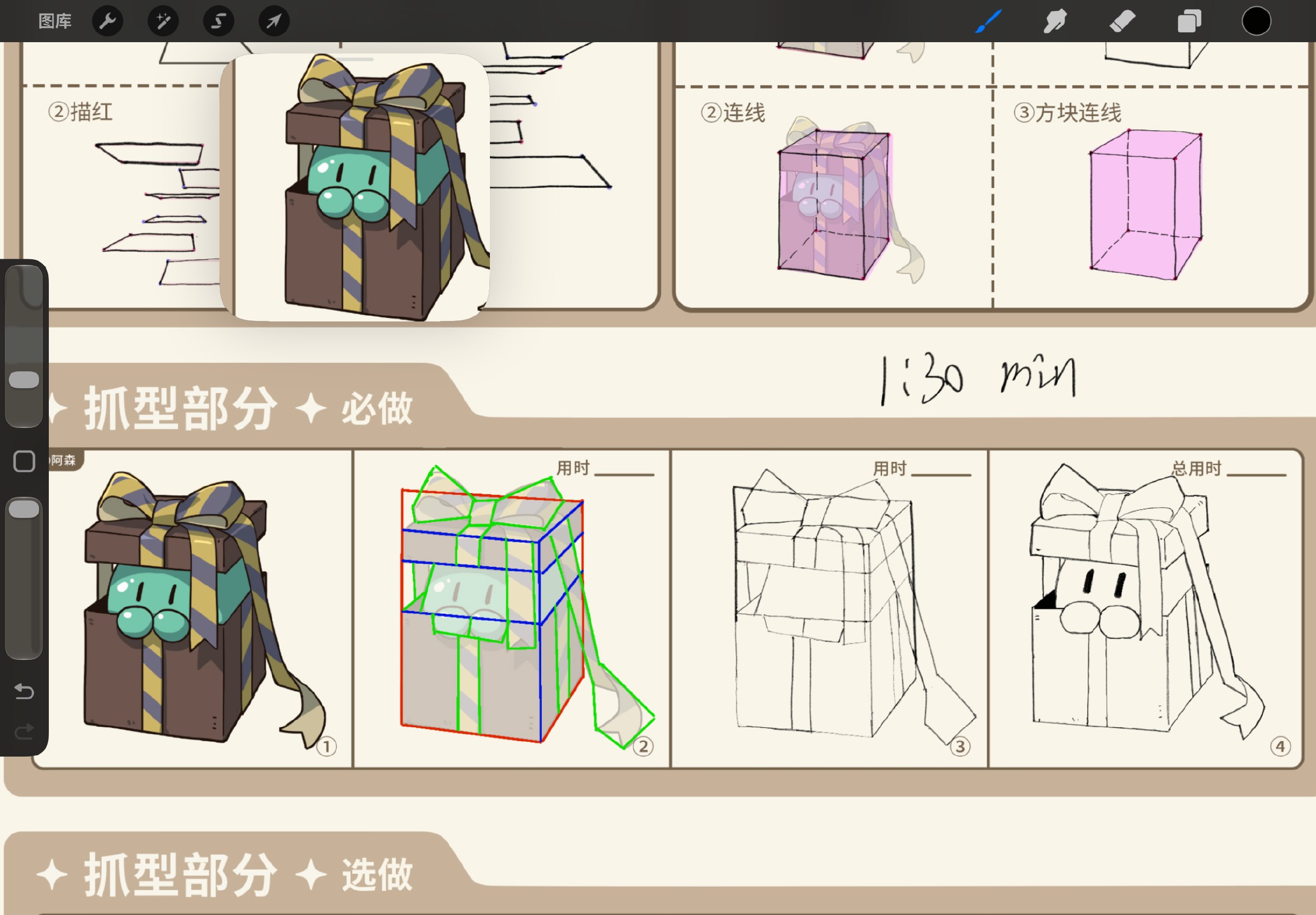Image resolution: width=1316 pixels, height=915 pixels.
Task: Click the reference window top drag handle
Action: (x=355, y=59)
